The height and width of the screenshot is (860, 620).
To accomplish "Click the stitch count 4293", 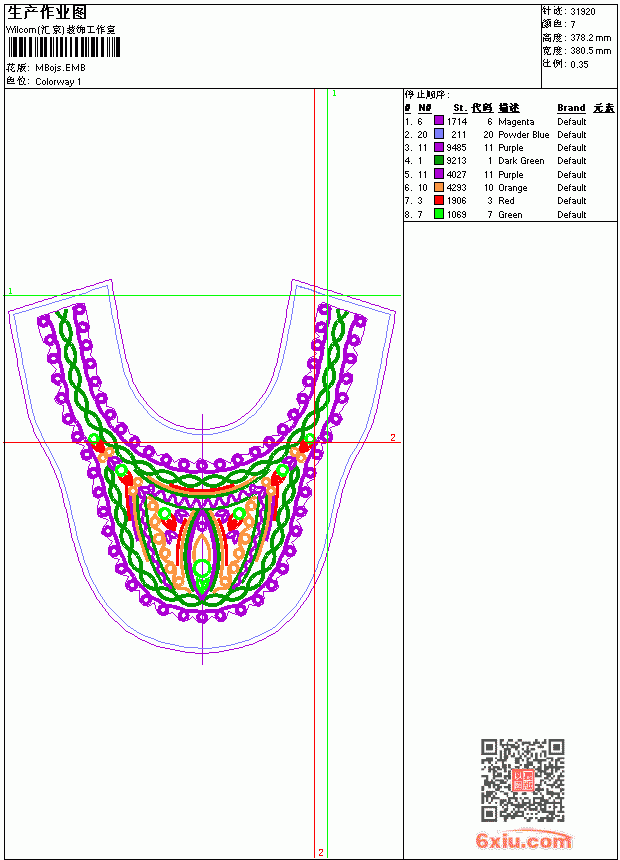I will tap(456, 188).
